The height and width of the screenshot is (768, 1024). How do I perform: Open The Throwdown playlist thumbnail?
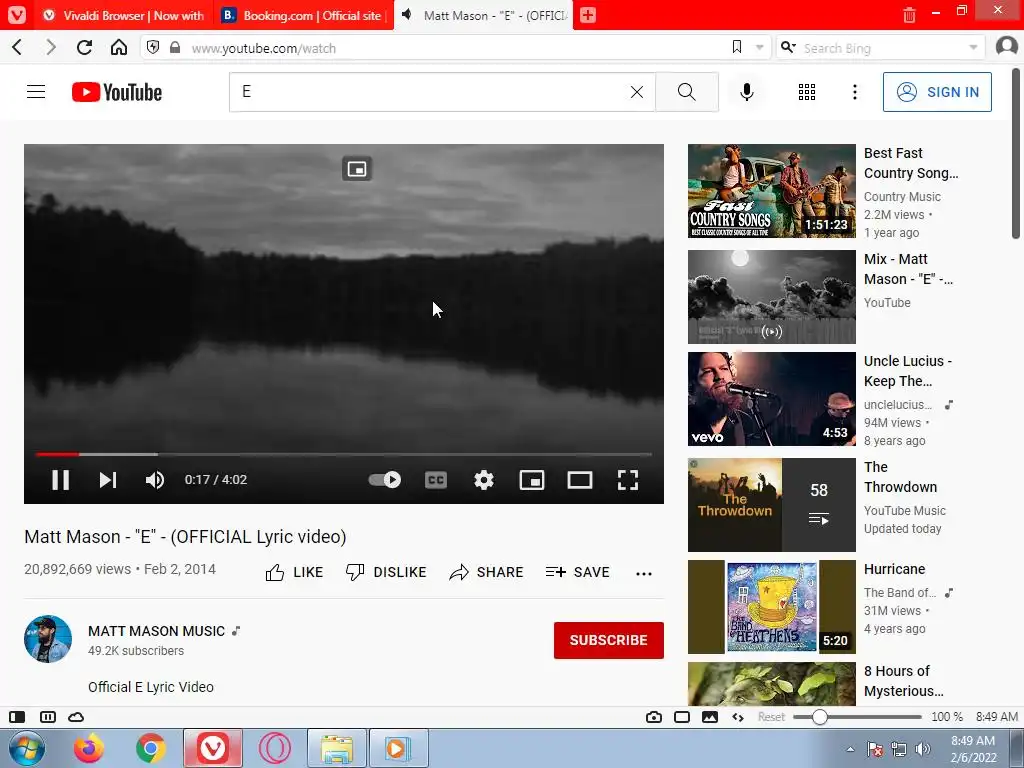coord(771,505)
